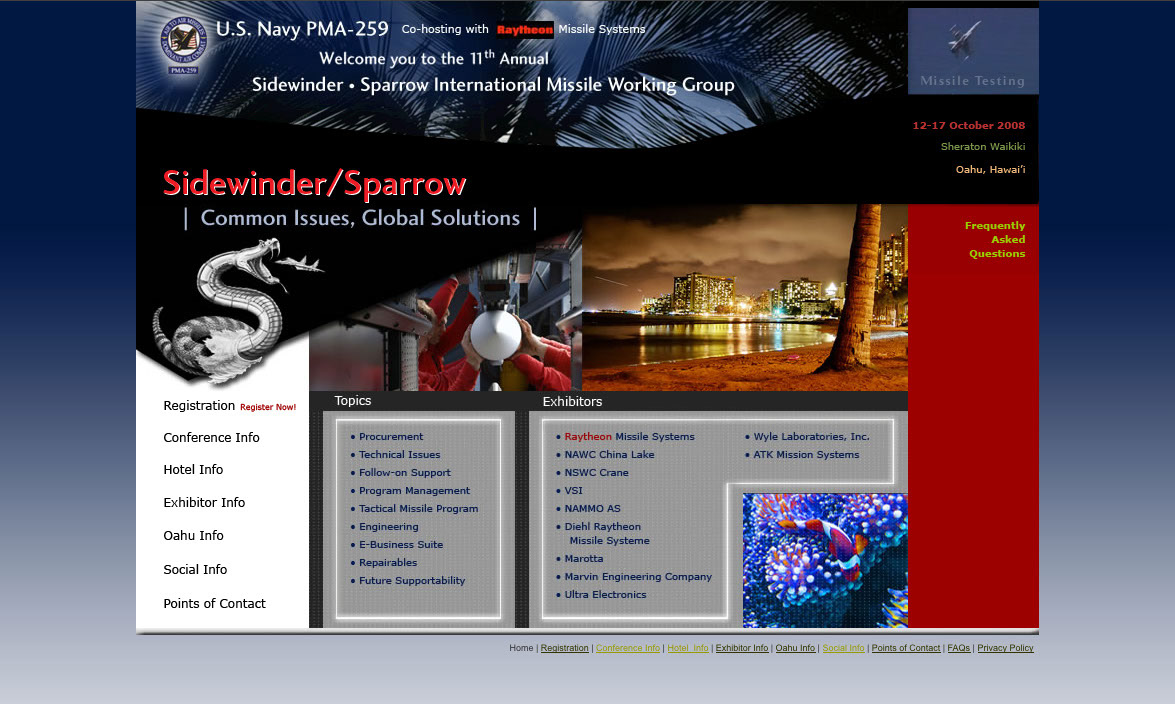Viewport: 1175px width, 704px height.
Task: Open Conference Info in the left menu
Action: coord(211,438)
